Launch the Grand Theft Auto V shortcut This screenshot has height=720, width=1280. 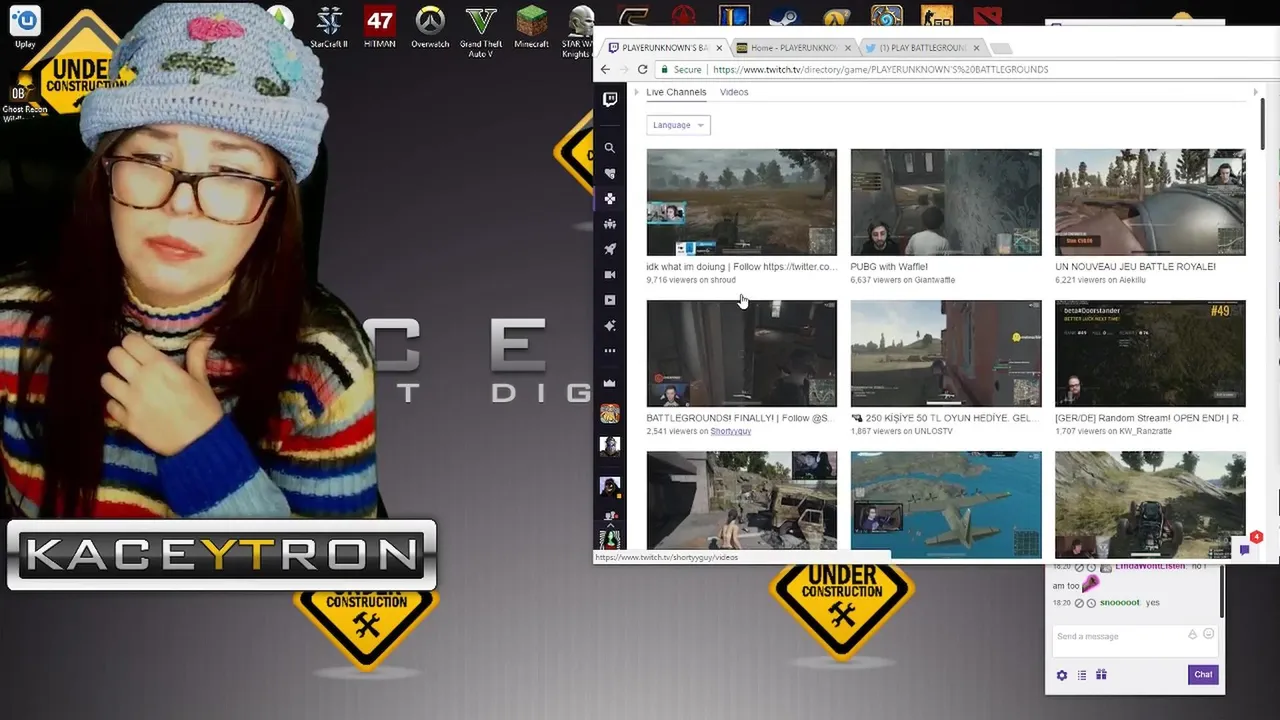[481, 32]
